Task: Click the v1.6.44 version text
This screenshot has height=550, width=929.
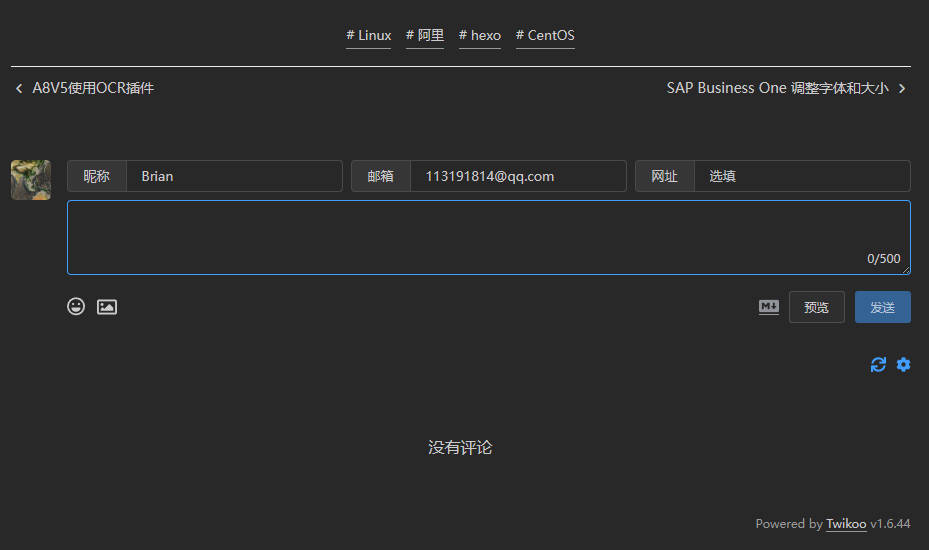Action: coord(890,524)
